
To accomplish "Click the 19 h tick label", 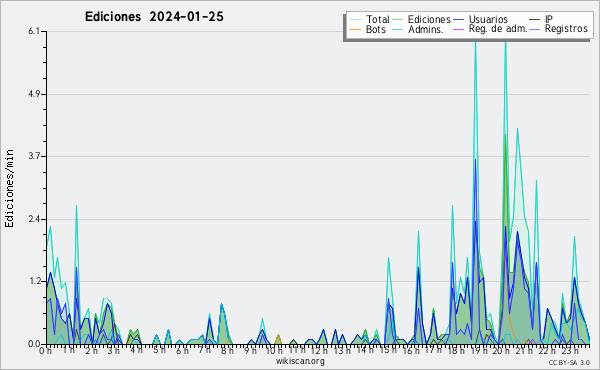I will (478, 350).
